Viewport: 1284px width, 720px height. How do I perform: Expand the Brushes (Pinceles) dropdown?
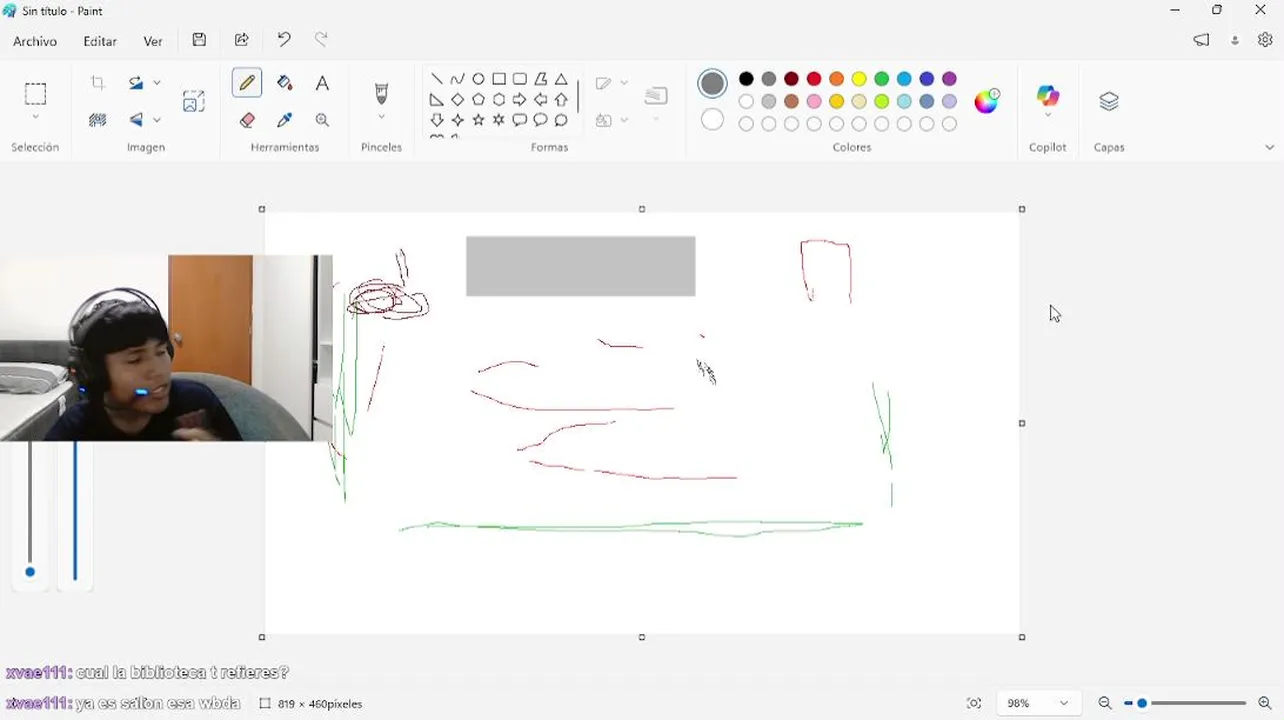click(381, 117)
